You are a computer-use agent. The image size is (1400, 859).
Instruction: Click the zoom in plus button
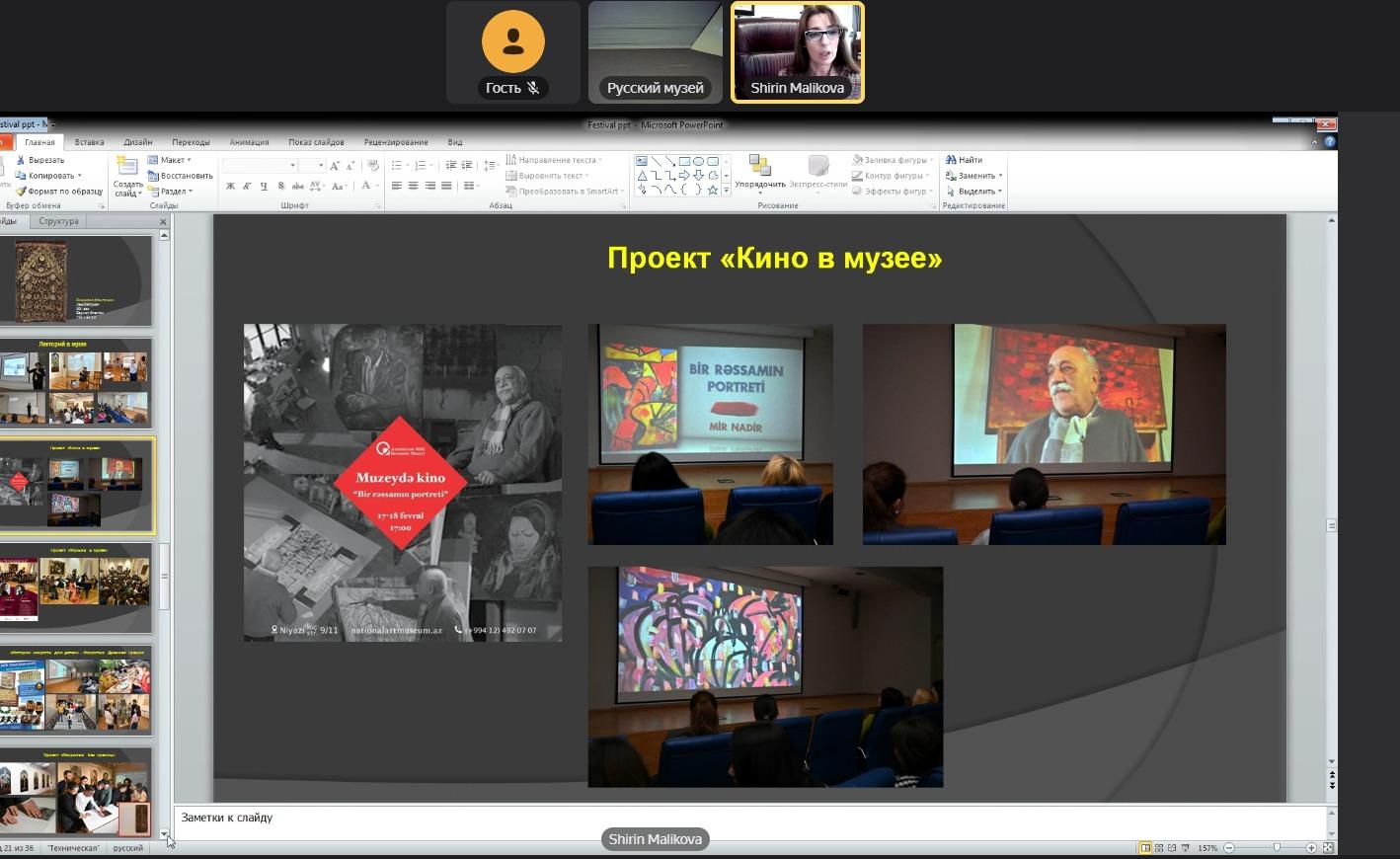pos(1311,848)
